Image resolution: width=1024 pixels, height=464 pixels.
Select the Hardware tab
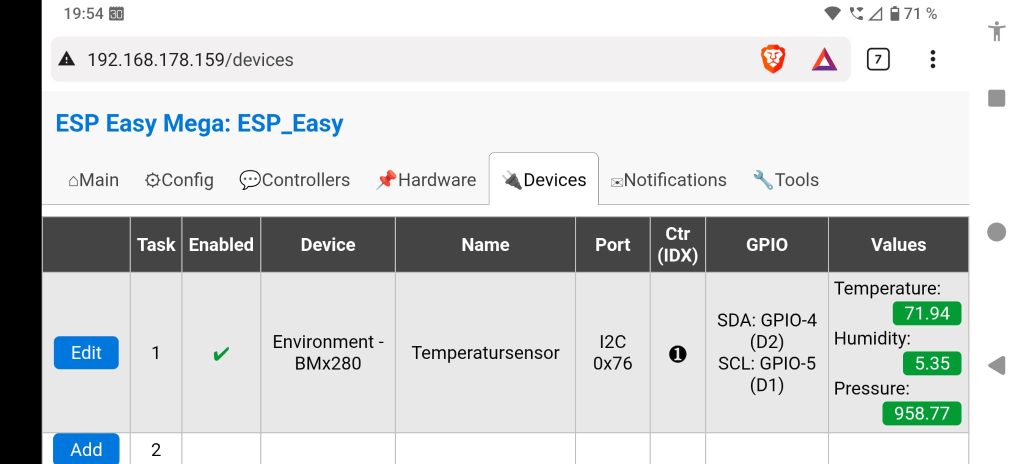(x=426, y=180)
